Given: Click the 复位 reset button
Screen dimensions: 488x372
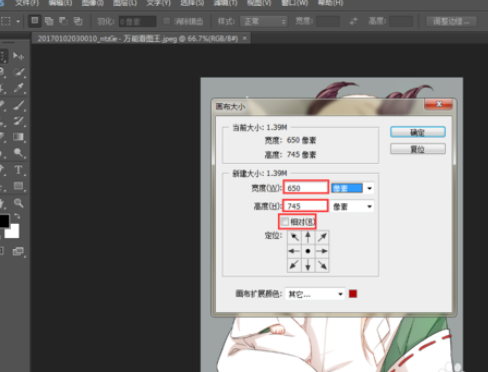Looking at the screenshot, I should [x=418, y=149].
